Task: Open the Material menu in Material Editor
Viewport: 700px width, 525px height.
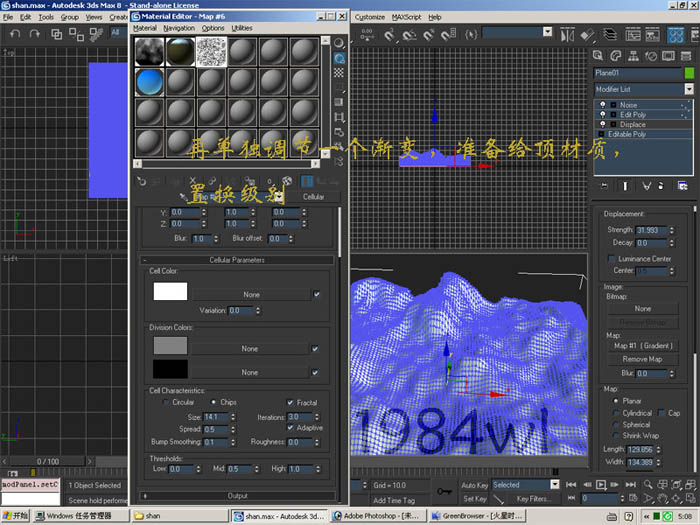Action: [x=145, y=28]
